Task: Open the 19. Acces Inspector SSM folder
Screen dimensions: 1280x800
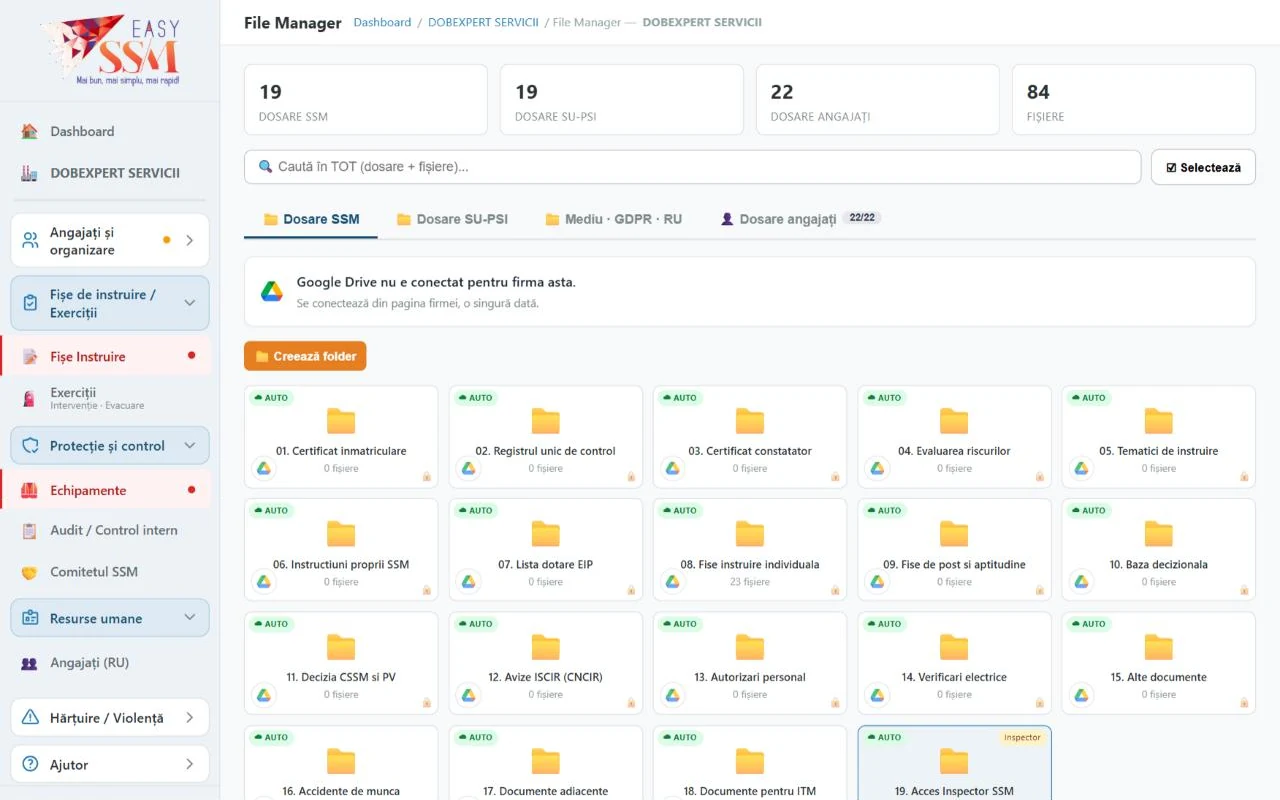Action: (x=954, y=763)
